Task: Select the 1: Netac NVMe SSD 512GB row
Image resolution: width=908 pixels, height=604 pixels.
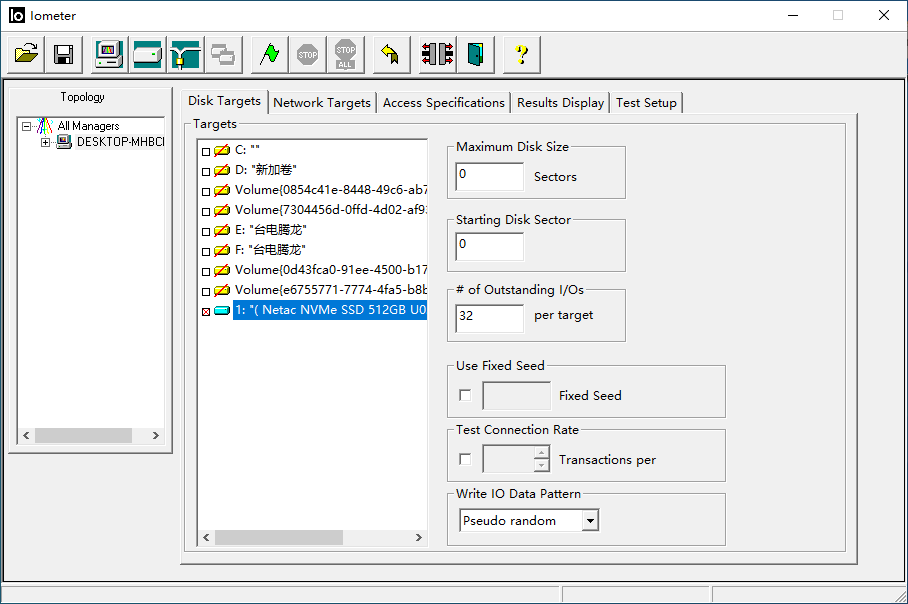Action: (330, 310)
